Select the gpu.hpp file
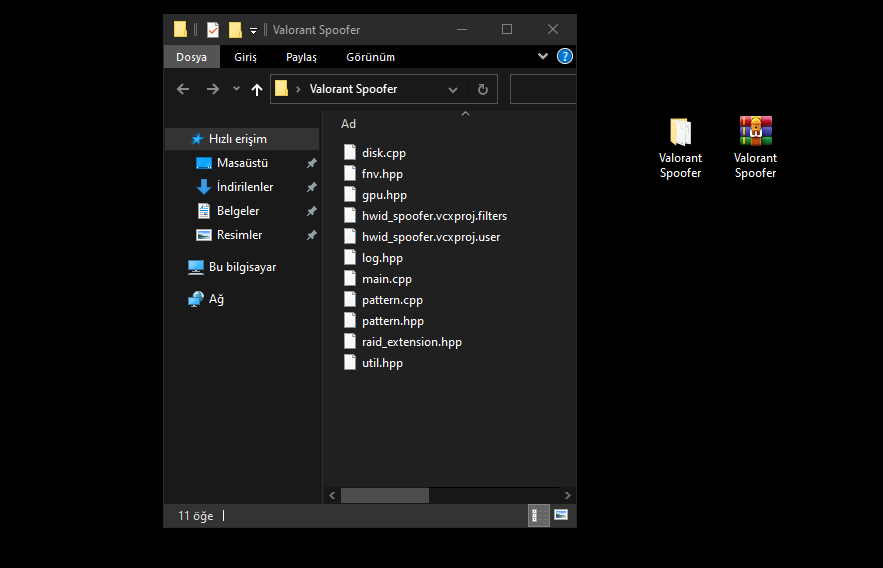The width and height of the screenshot is (883, 568). click(x=384, y=195)
